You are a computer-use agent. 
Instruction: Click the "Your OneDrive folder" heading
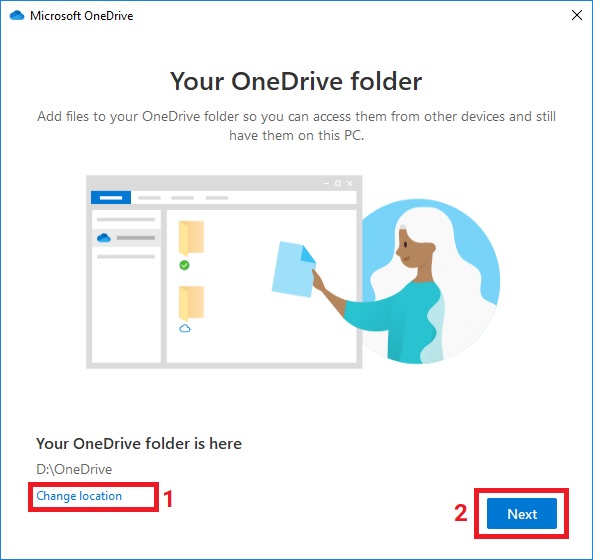(x=296, y=81)
